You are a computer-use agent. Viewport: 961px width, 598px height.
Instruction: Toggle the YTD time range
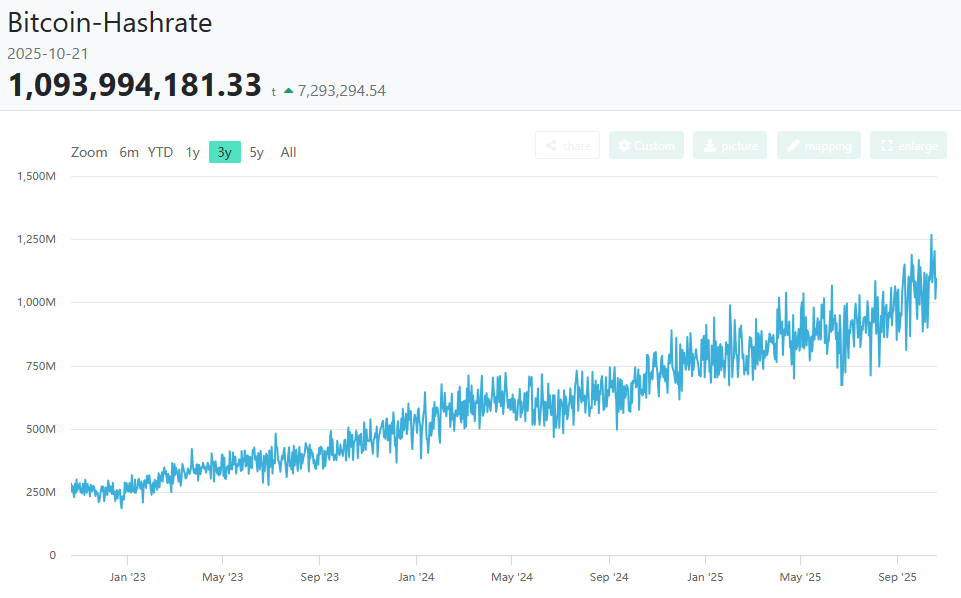158,152
